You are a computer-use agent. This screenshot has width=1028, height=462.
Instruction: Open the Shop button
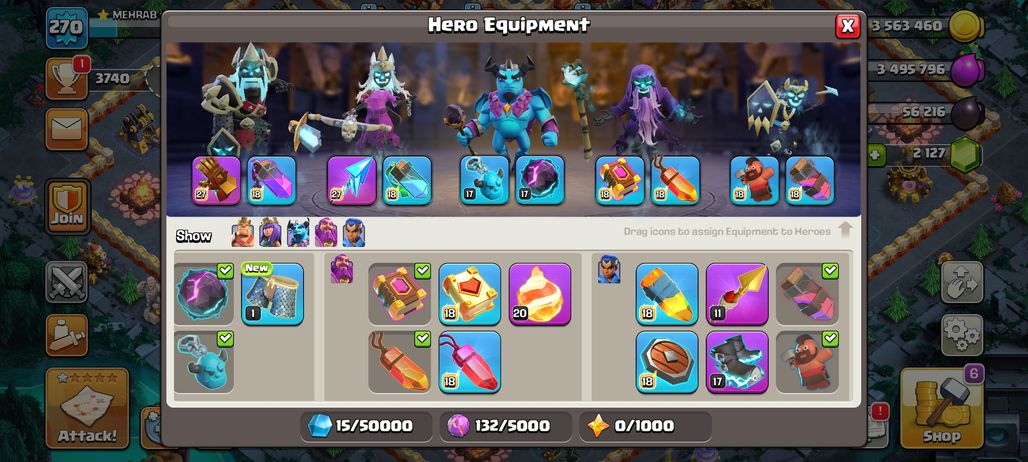941,408
